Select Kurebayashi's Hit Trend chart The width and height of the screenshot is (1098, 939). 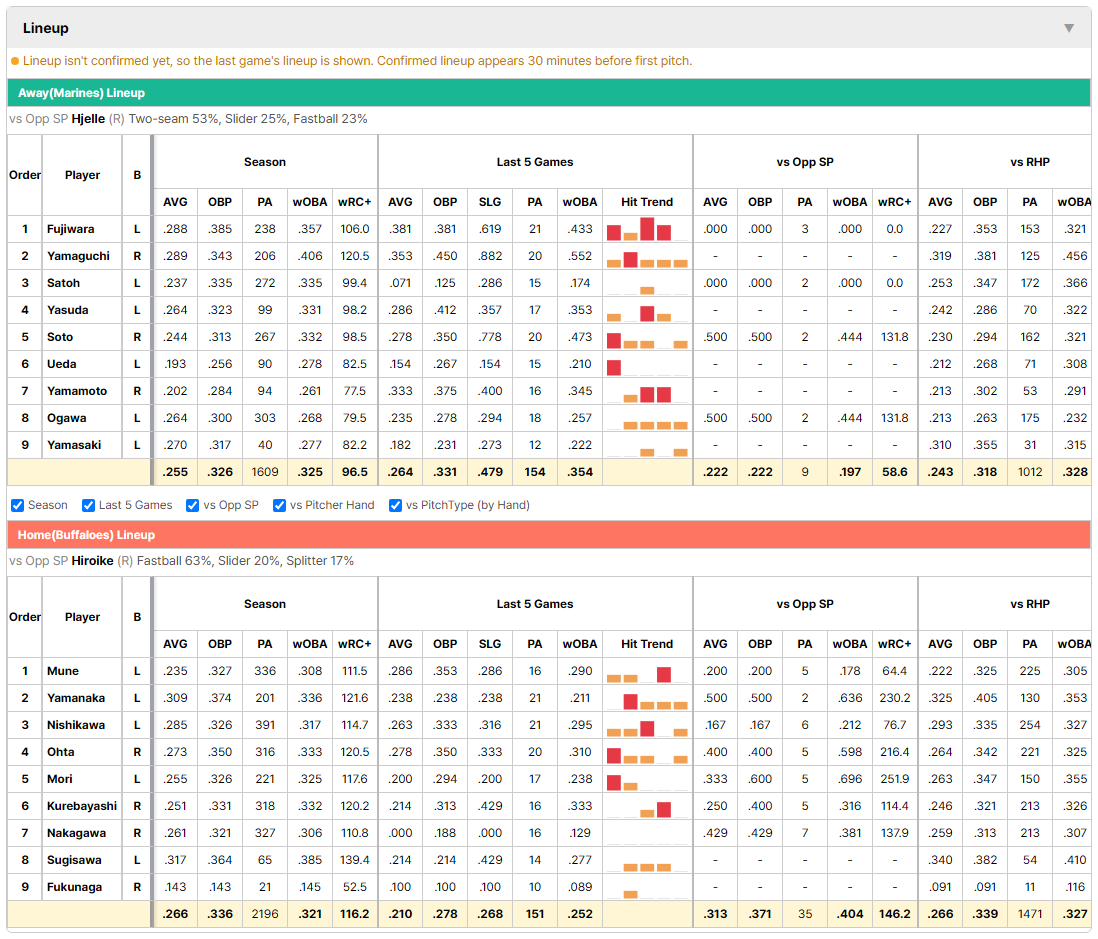click(647, 806)
